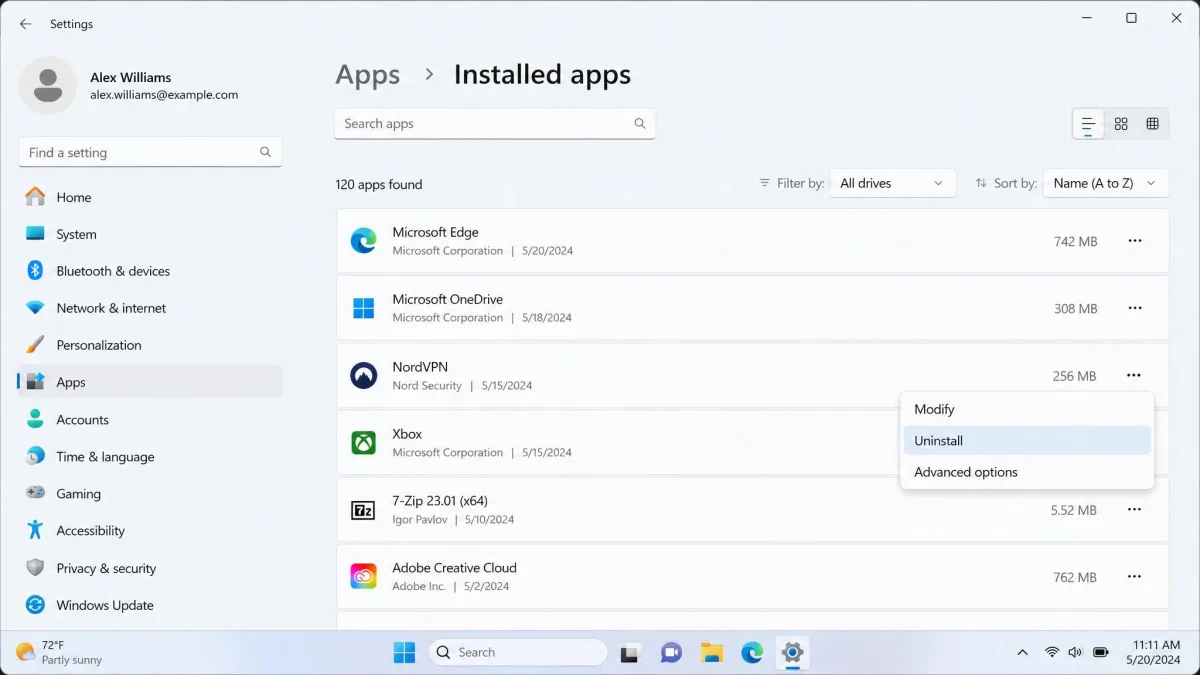Open File Explorer from the taskbar

tap(711, 653)
